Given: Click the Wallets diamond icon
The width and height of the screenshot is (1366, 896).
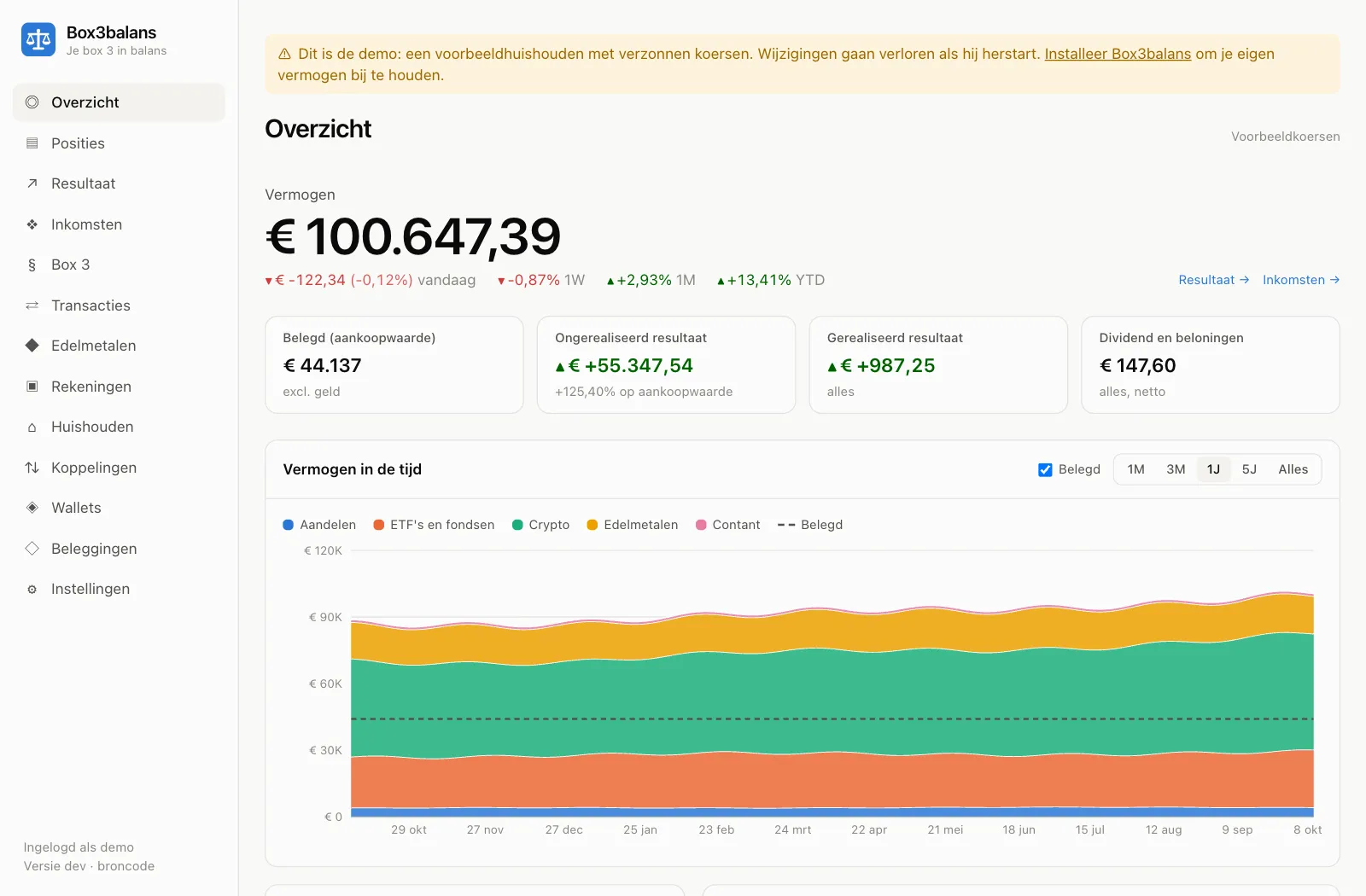Looking at the screenshot, I should tap(32, 508).
